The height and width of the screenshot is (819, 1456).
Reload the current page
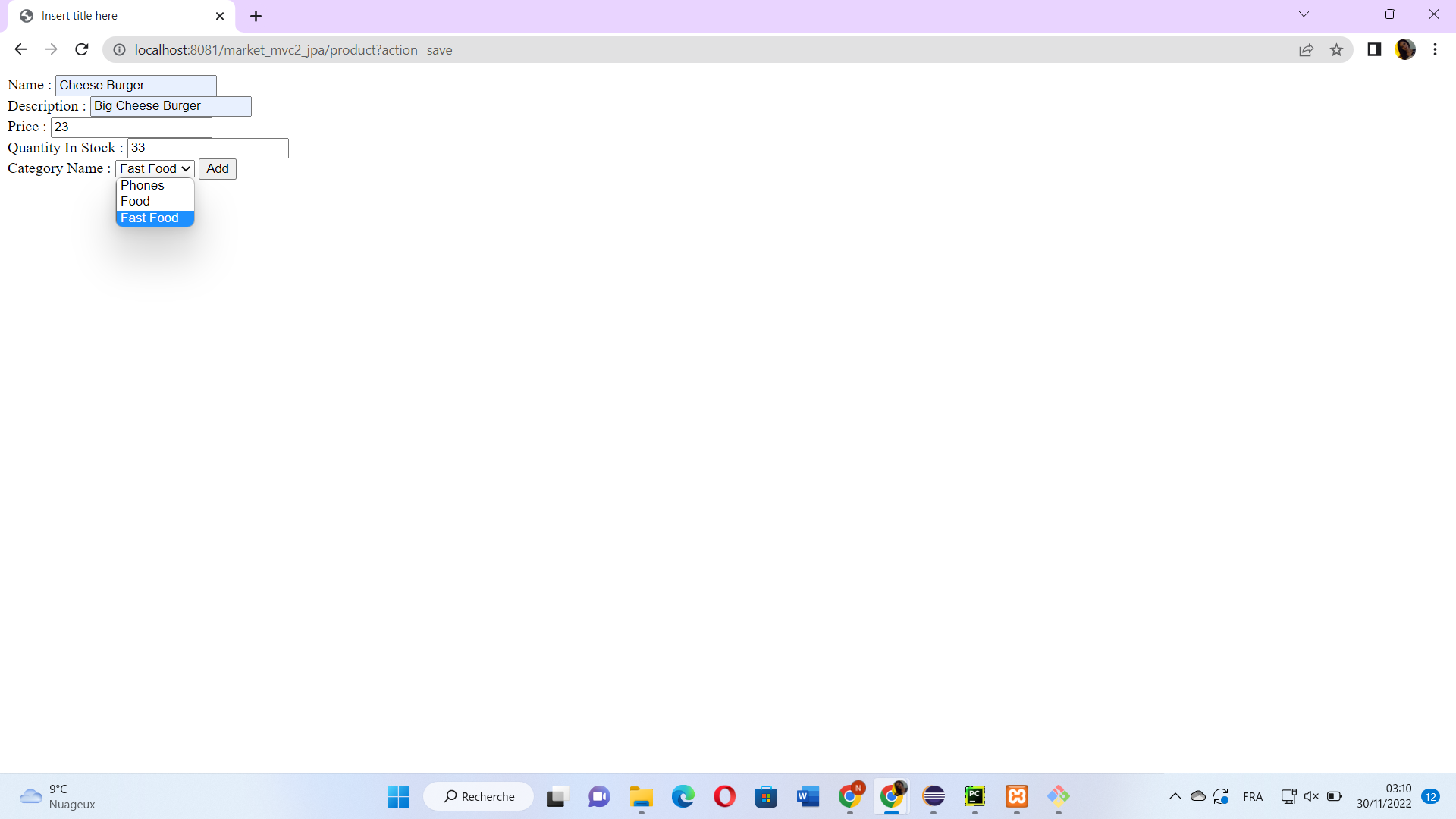point(82,50)
